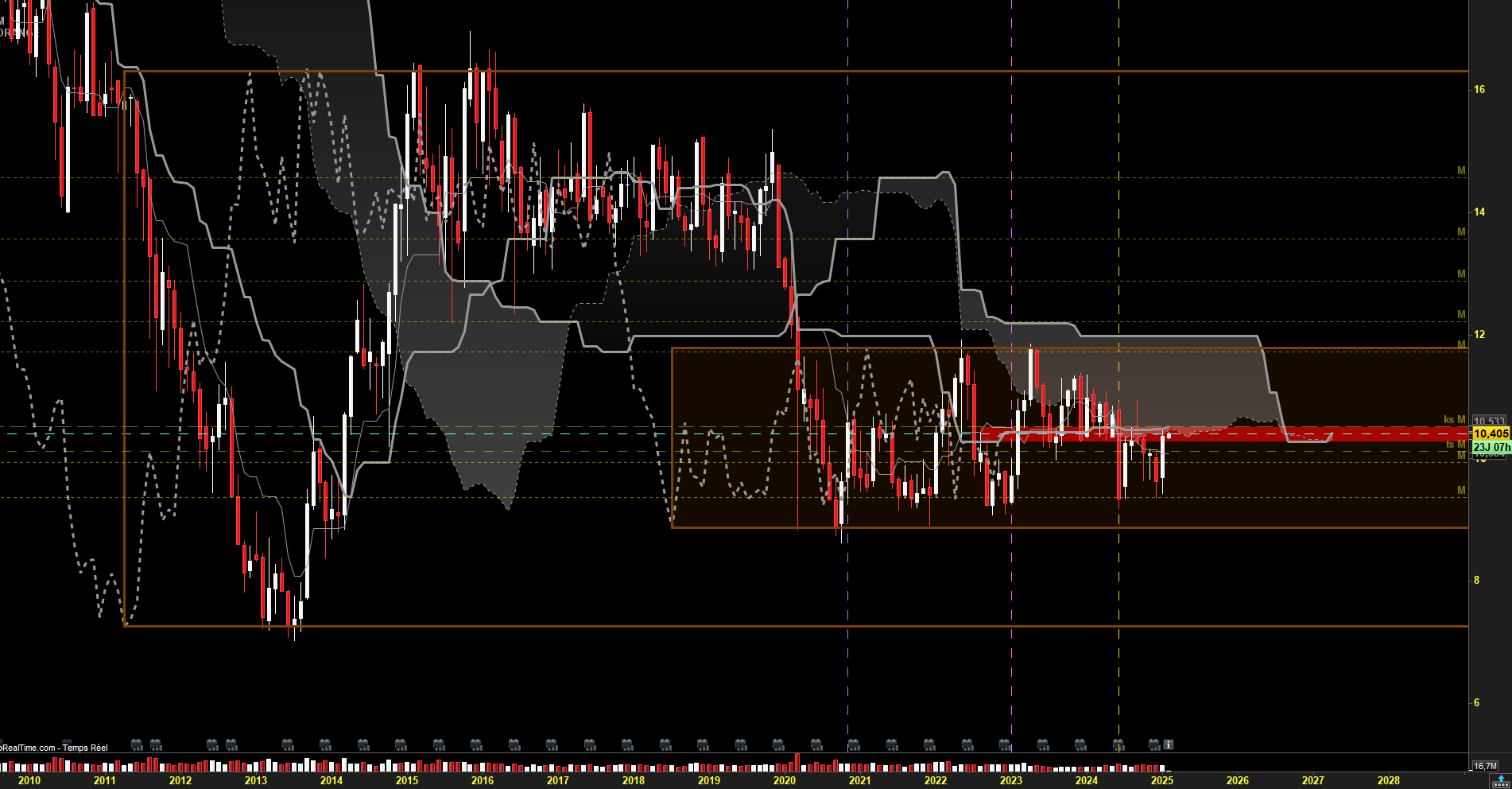Click the 6 price level on the axis
The width and height of the screenshot is (1512, 789).
[1477, 702]
